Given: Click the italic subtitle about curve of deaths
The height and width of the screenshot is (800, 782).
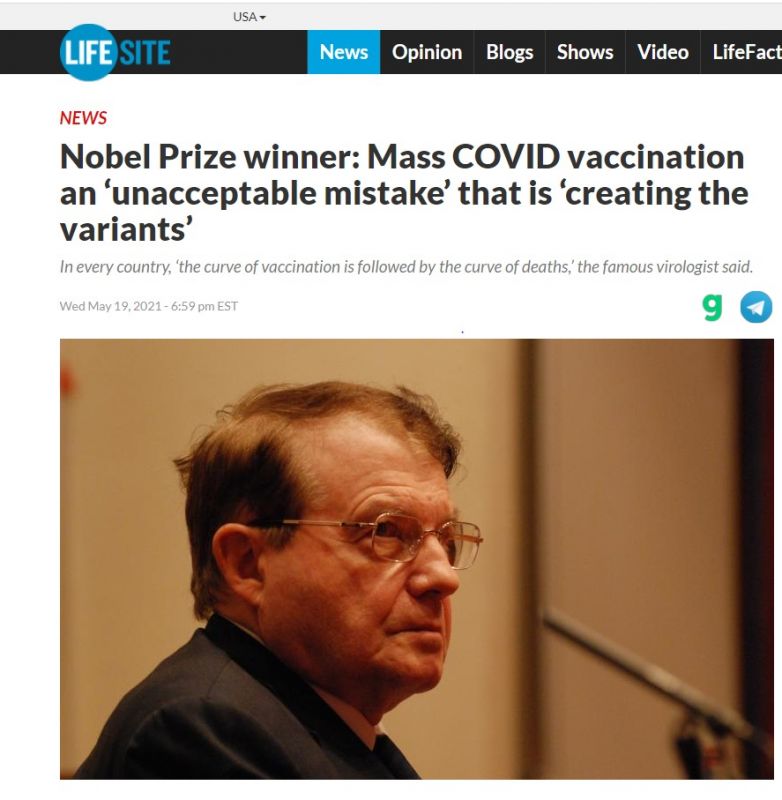Looking at the screenshot, I should point(405,267).
